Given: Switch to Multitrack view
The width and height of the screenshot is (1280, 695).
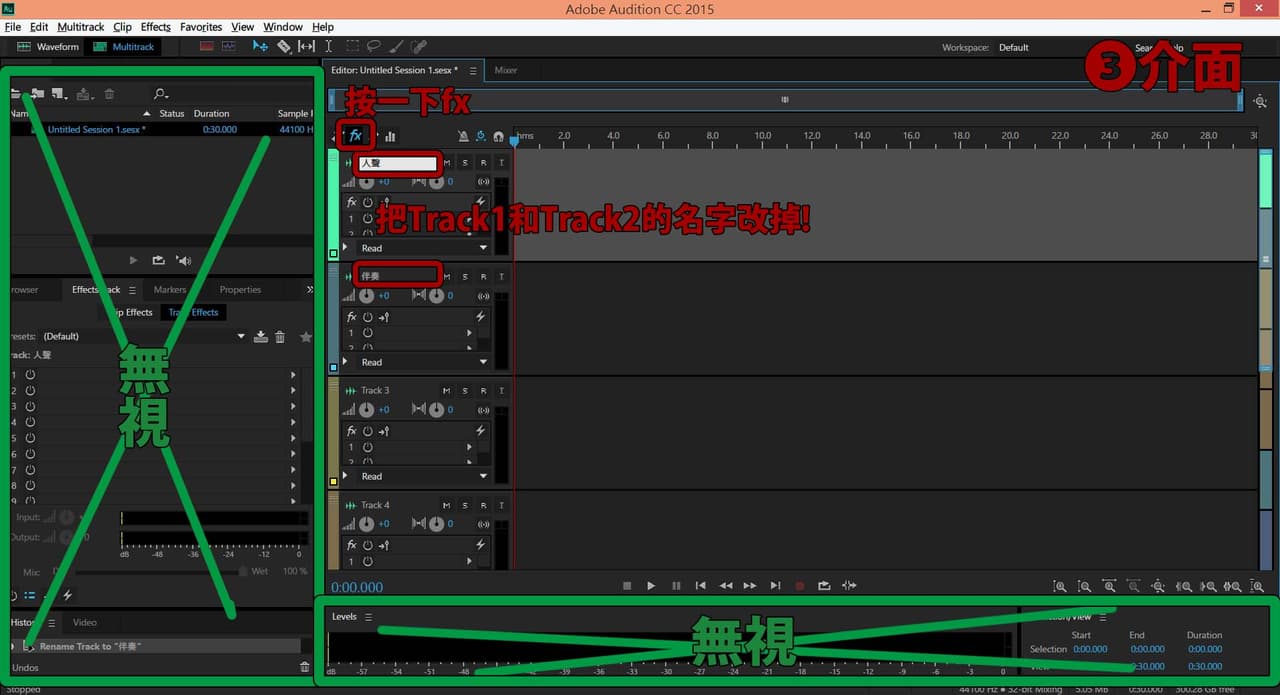Looking at the screenshot, I should (124, 46).
